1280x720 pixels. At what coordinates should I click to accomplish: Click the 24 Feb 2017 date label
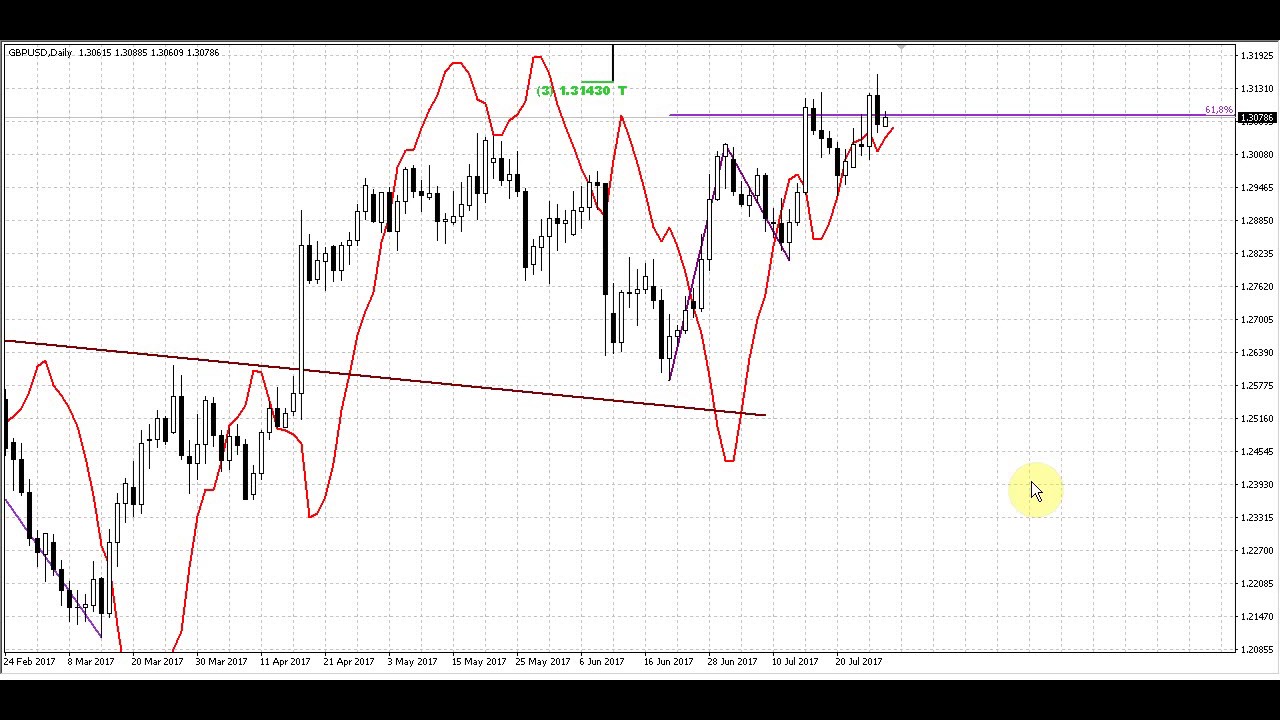(30, 662)
